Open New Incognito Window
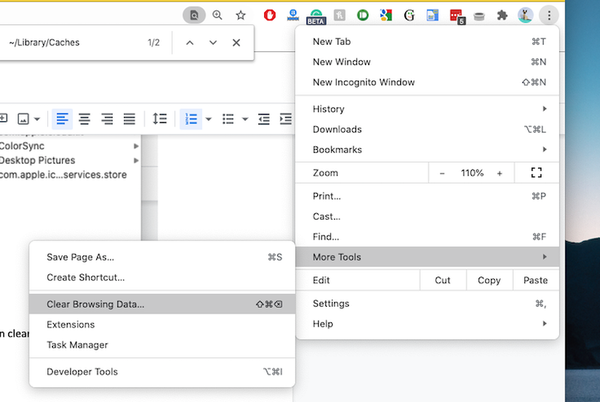 click(363, 82)
